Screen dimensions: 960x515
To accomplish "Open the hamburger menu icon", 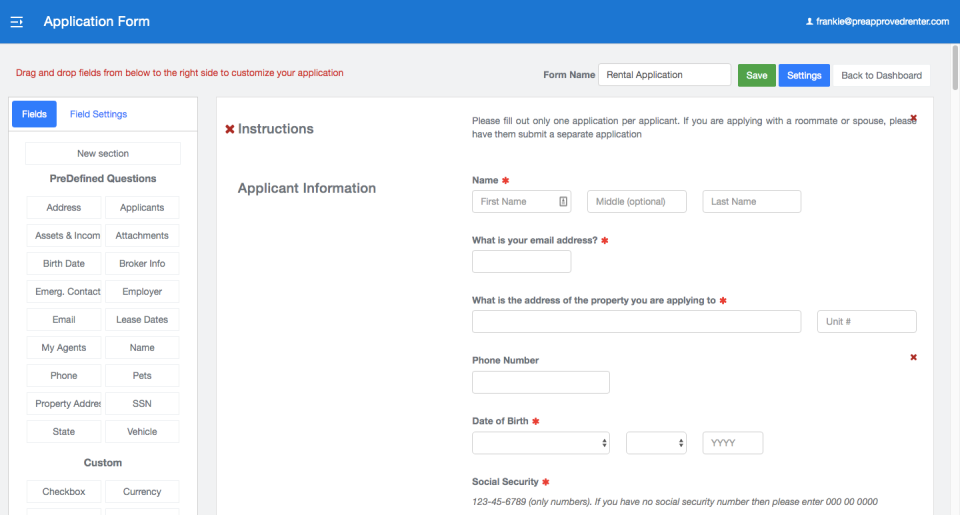I will tap(17, 22).
